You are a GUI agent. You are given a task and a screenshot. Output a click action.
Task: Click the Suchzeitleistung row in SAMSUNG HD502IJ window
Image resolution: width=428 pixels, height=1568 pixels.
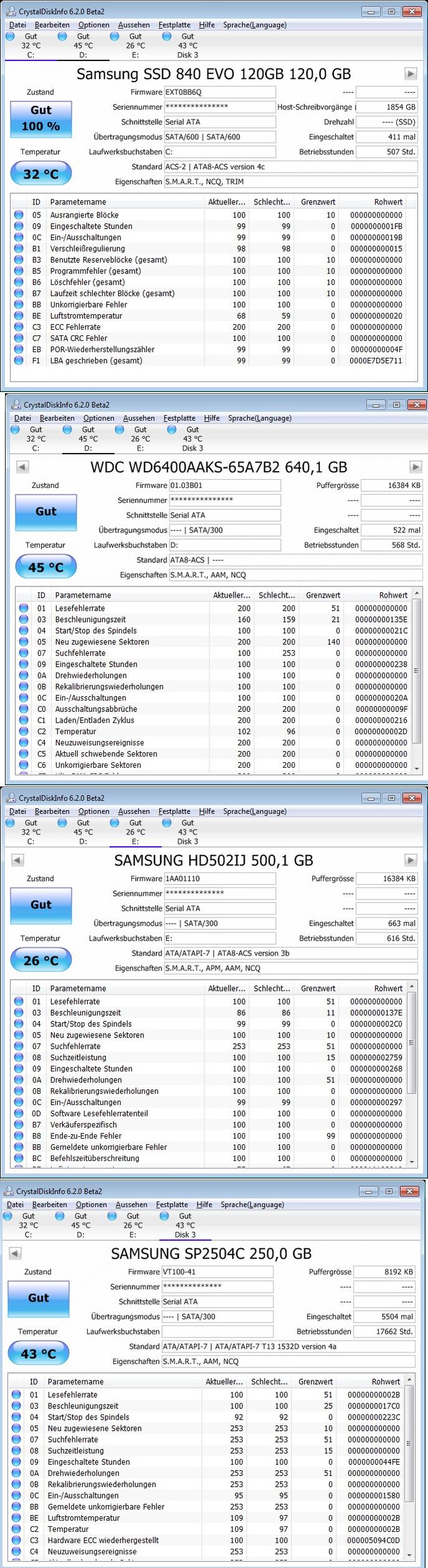pos(209,1058)
